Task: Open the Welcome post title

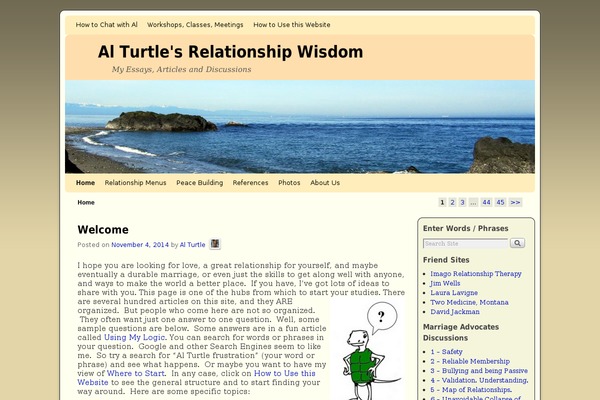Action: [x=103, y=230]
